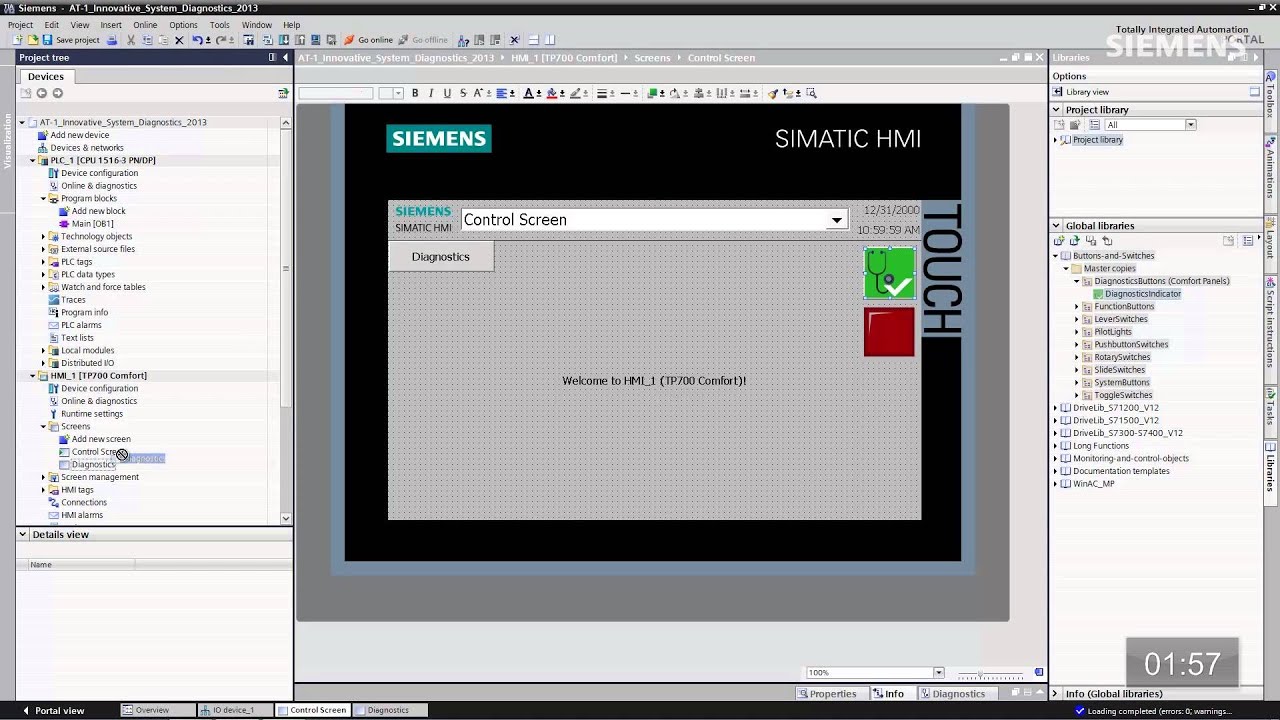This screenshot has width=1280, height=720.
Task: Click the font color A icon
Action: point(529,93)
